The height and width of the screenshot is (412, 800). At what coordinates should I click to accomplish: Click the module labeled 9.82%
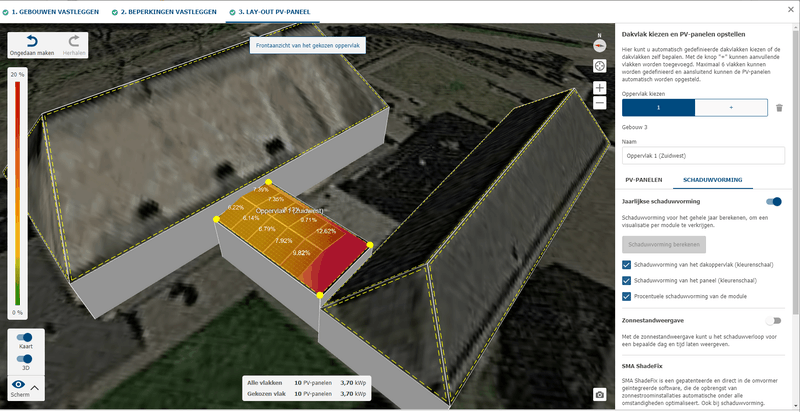pyautogui.click(x=301, y=253)
